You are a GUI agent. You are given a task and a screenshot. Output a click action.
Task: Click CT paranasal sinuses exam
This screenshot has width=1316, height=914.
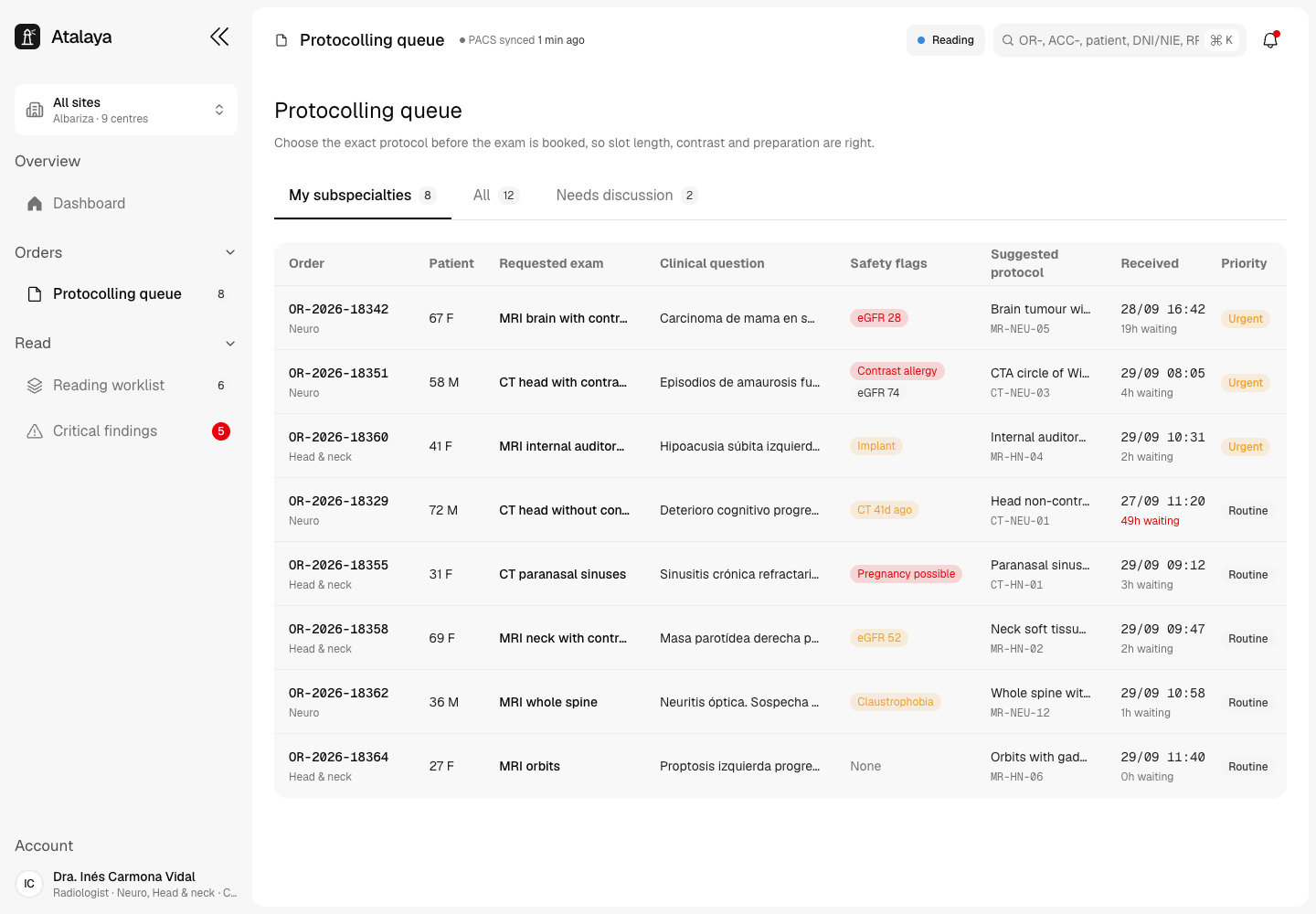[563, 574]
